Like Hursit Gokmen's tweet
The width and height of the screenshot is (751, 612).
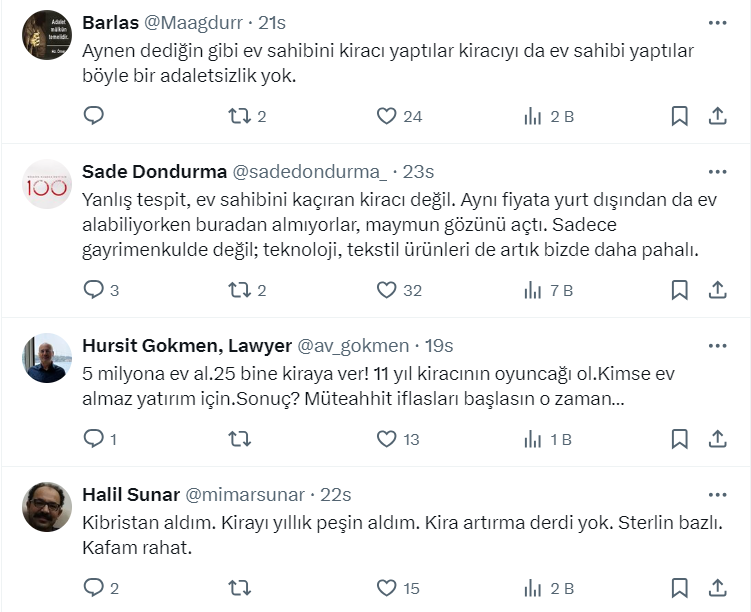387,438
